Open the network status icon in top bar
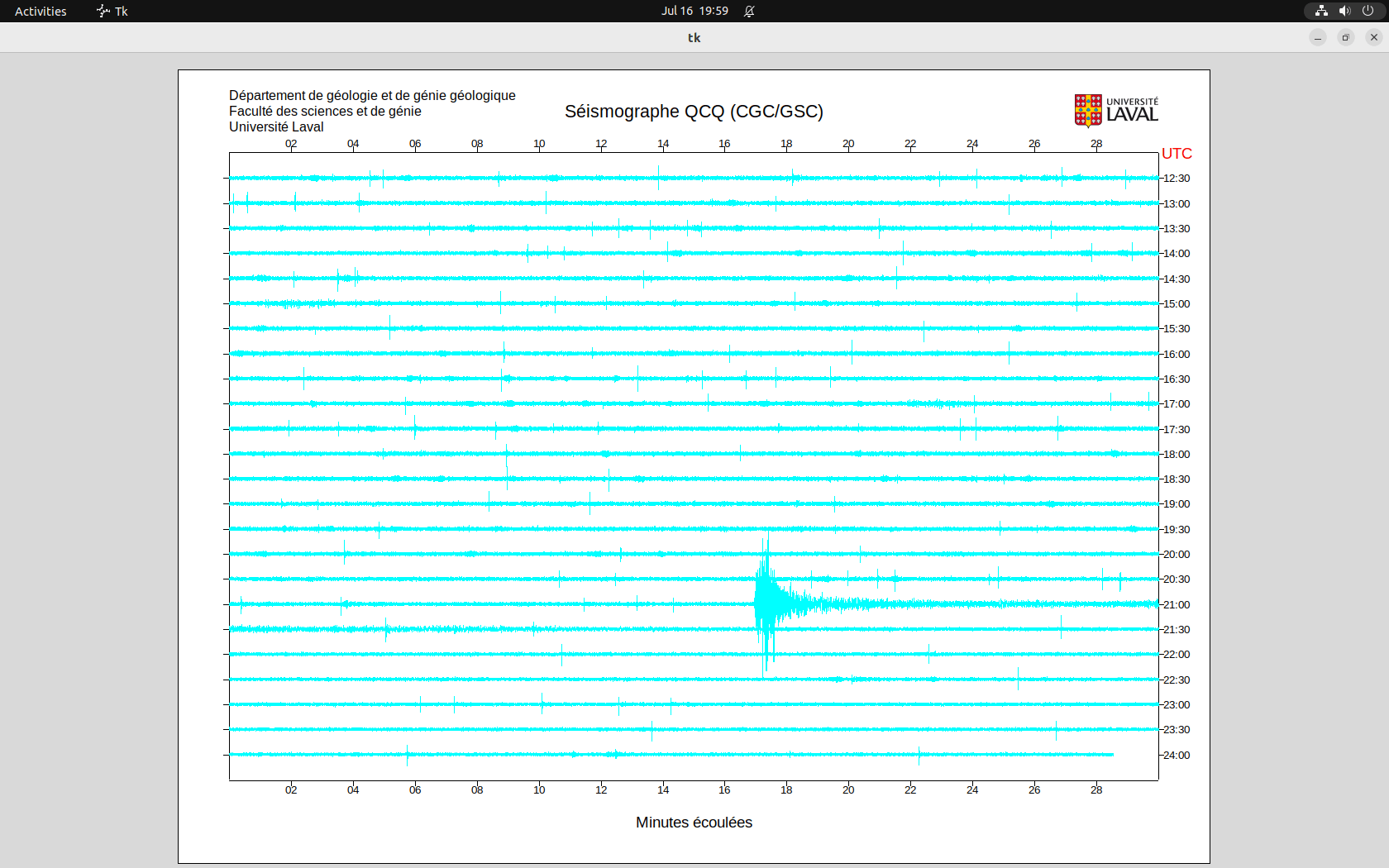1389x868 pixels. (x=1321, y=11)
